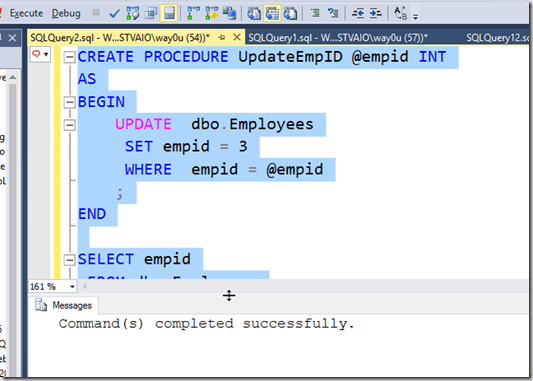
Task: Click on UpdateEmpID procedure name
Action: tap(290, 56)
